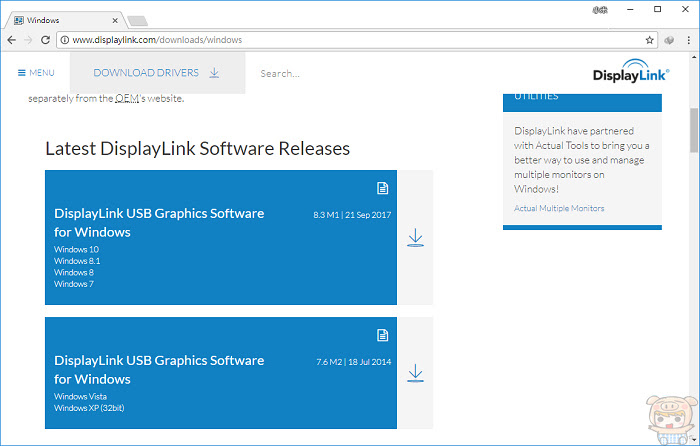Screen dimensions: 700x446
Task: Open the Chrome three-dot menu
Action: click(x=688, y=40)
